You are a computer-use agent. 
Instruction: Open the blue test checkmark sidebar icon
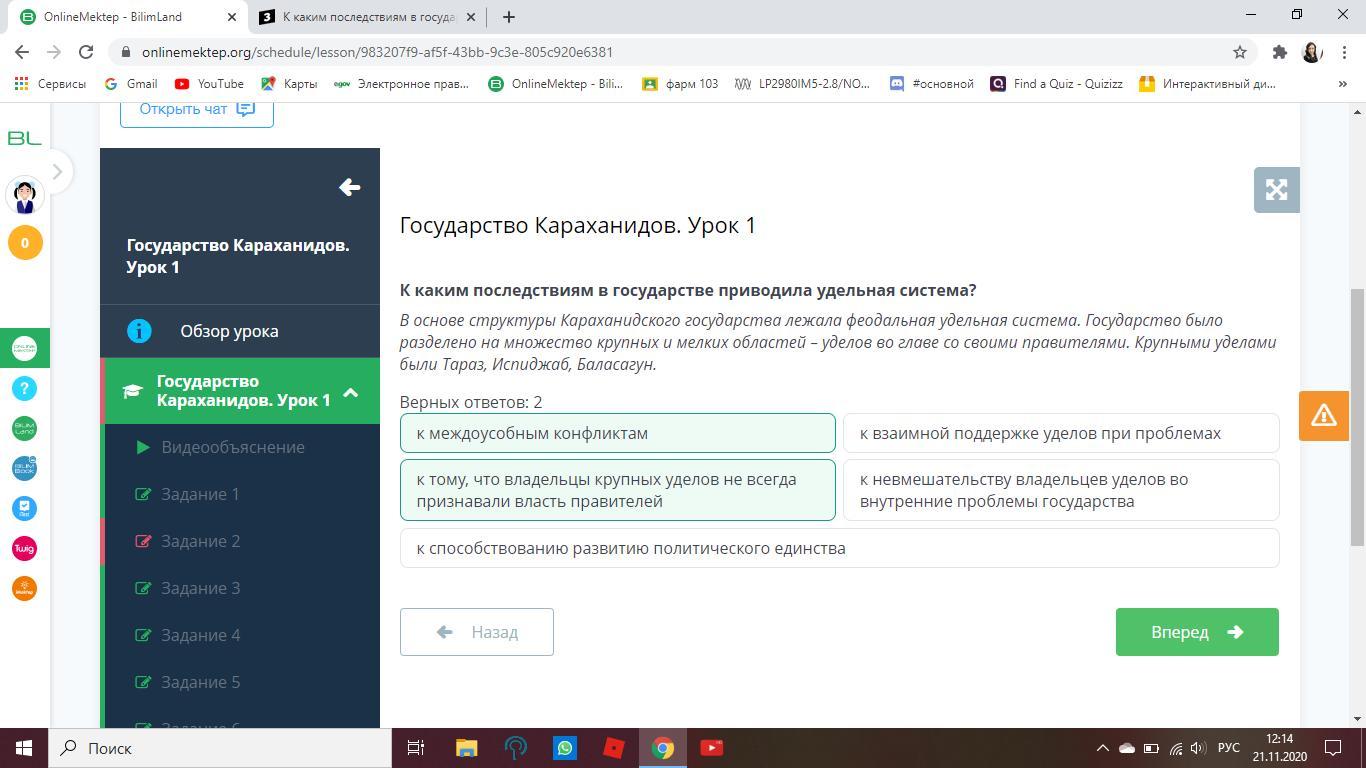(x=25, y=508)
